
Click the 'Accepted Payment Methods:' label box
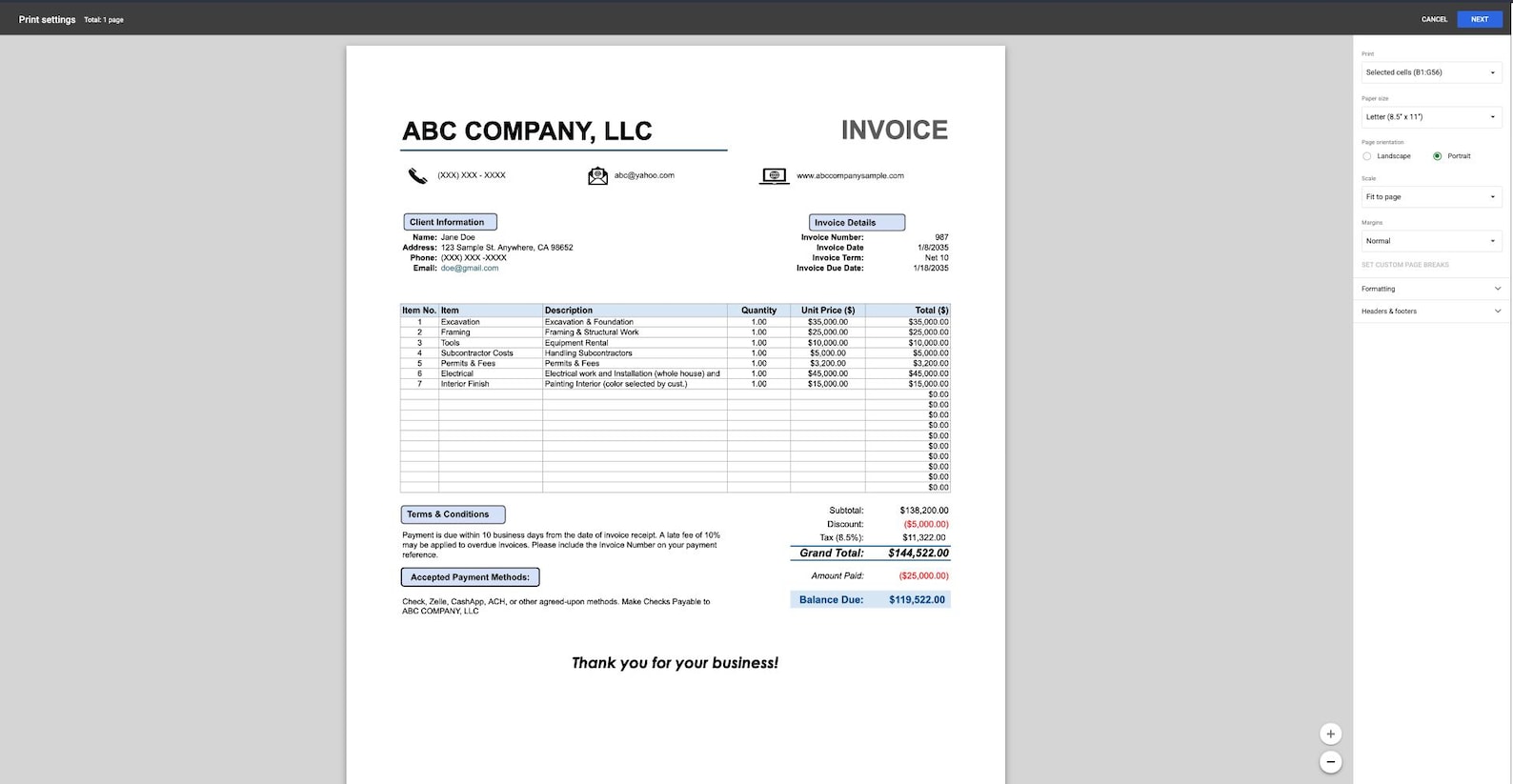pos(470,577)
